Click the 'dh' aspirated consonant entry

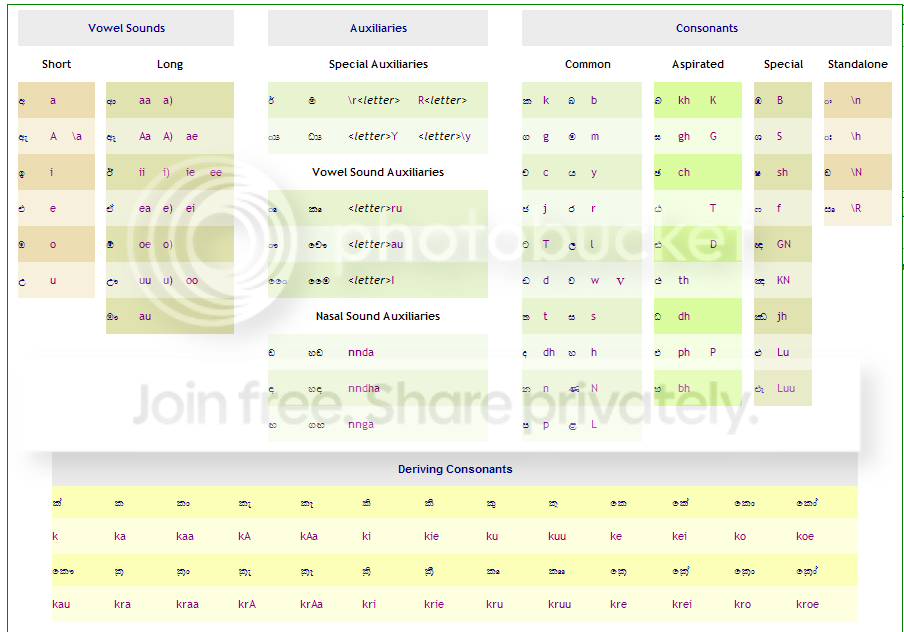(x=684, y=316)
